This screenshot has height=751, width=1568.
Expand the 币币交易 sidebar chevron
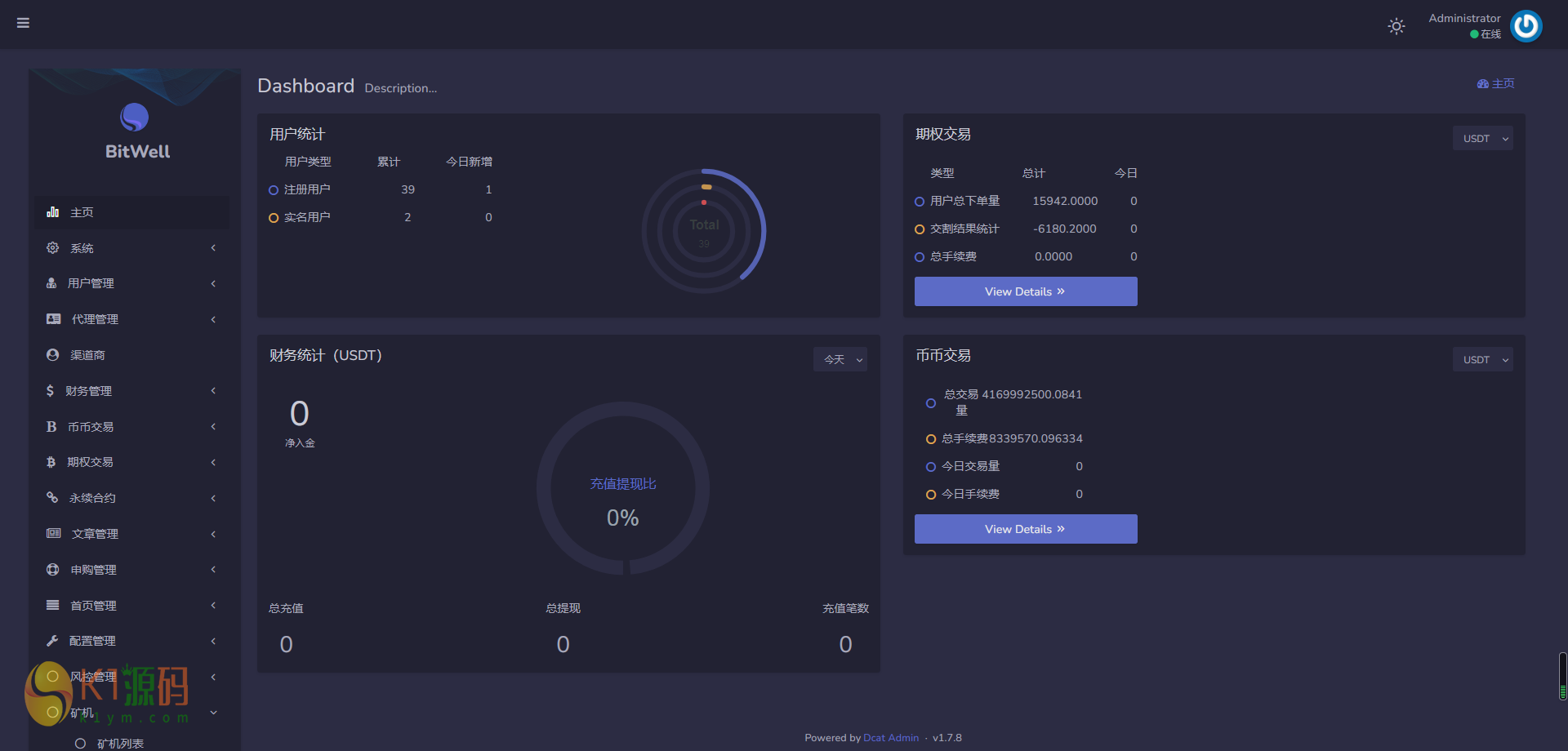tap(213, 427)
